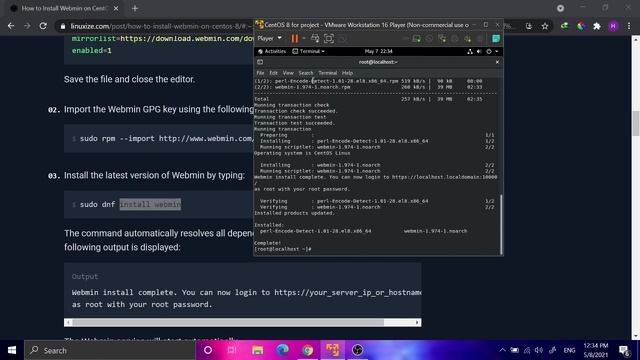Open the Windows Start menu

[x=12, y=350]
